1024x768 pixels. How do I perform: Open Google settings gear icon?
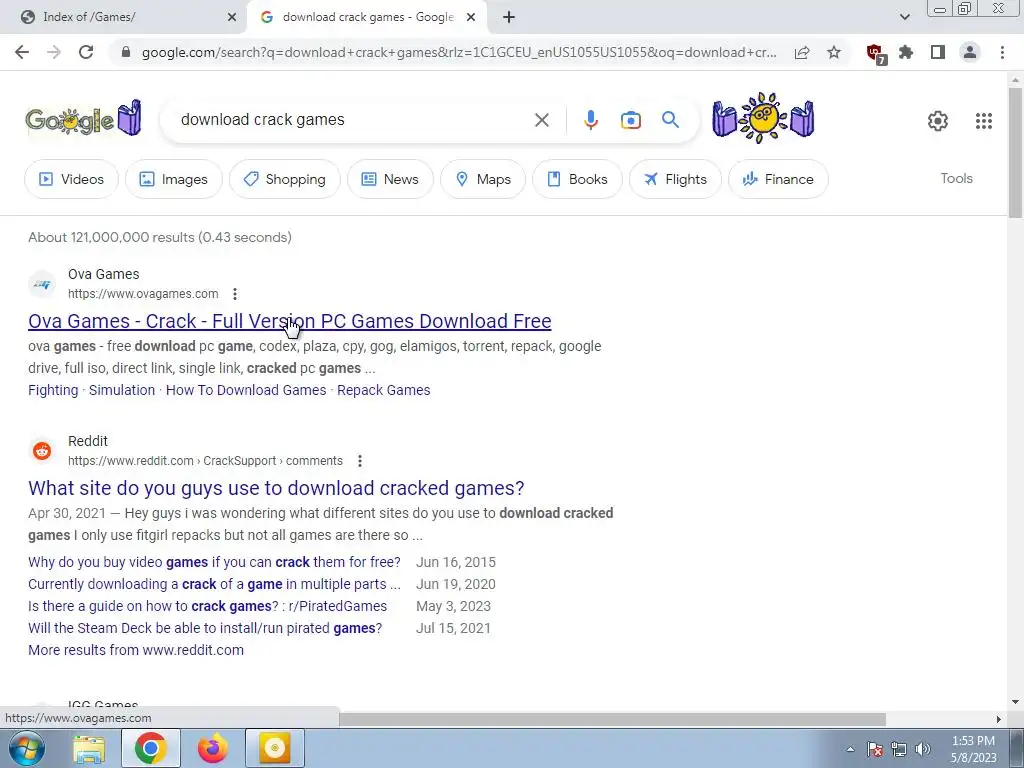coord(938,121)
